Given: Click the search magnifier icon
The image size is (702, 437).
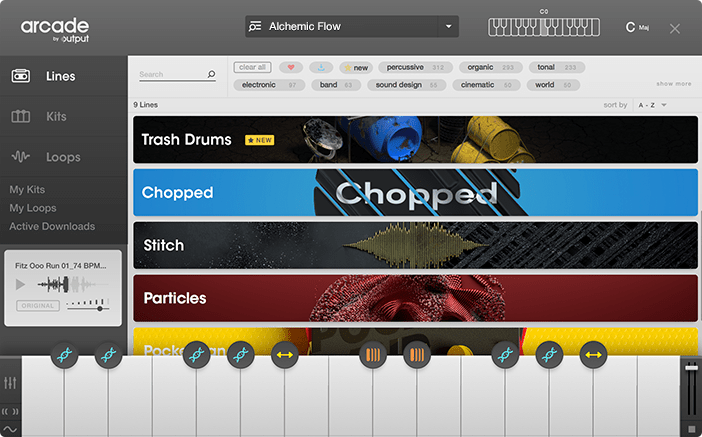Looking at the screenshot, I should click(211, 74).
